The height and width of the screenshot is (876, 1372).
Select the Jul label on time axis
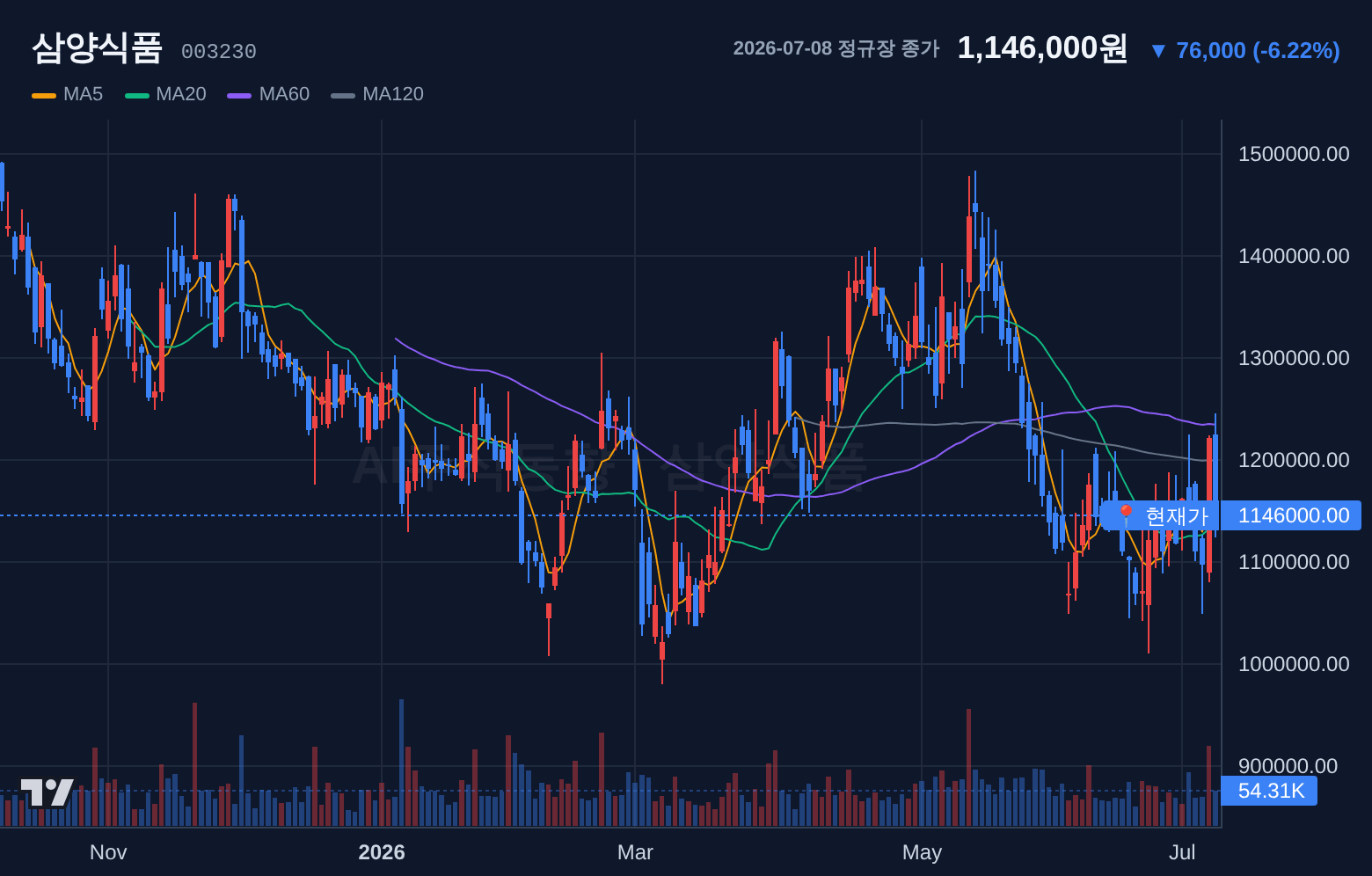(x=1182, y=852)
